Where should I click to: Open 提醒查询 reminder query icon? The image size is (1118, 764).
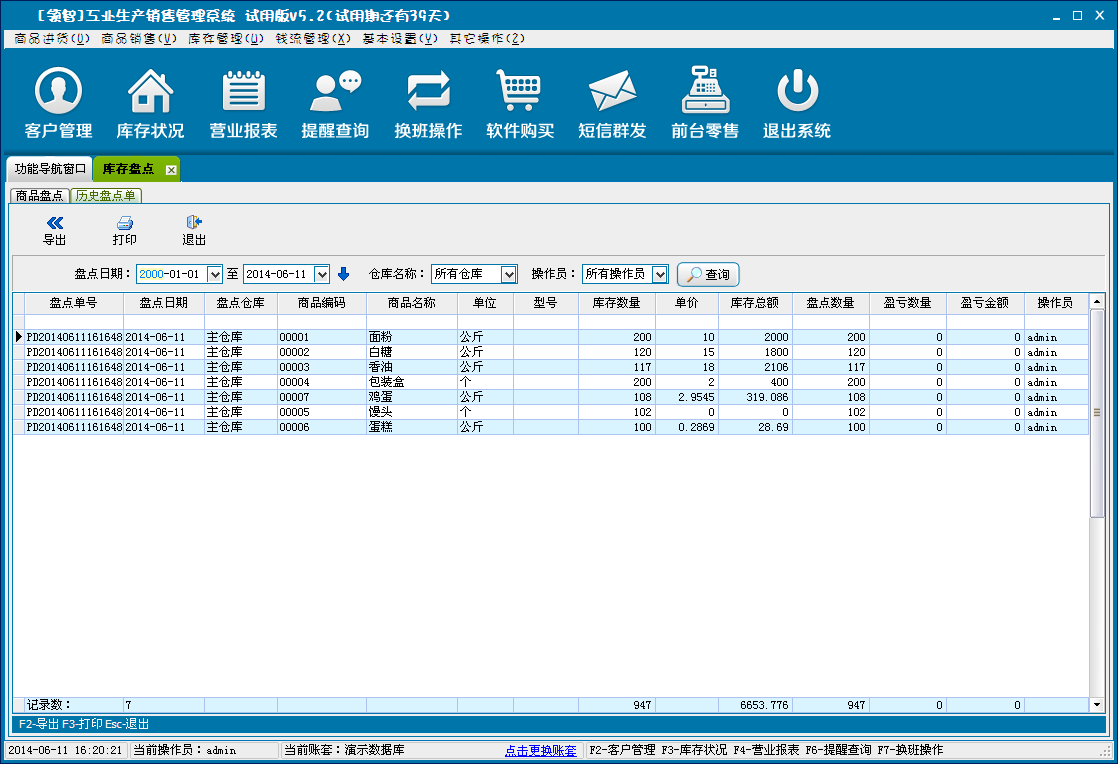click(335, 93)
